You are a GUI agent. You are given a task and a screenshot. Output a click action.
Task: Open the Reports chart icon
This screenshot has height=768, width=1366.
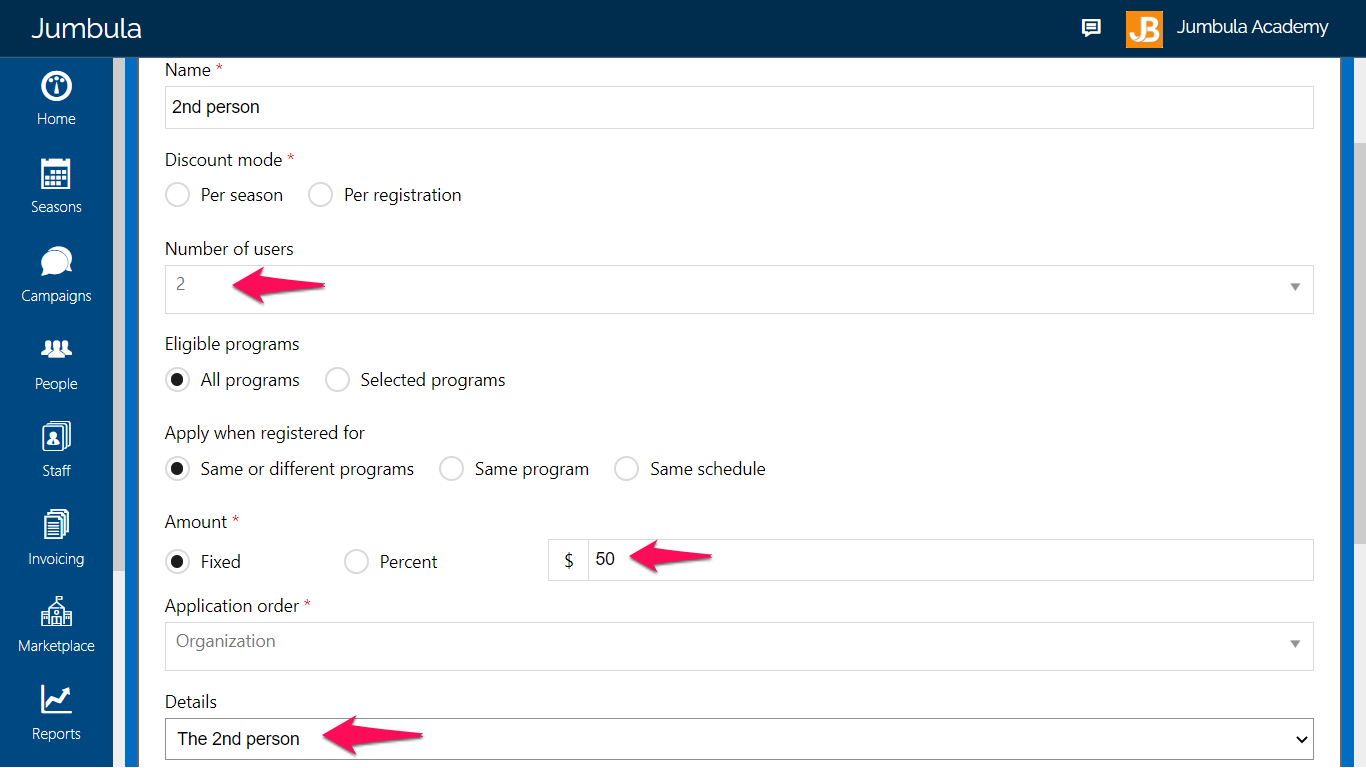tap(56, 700)
